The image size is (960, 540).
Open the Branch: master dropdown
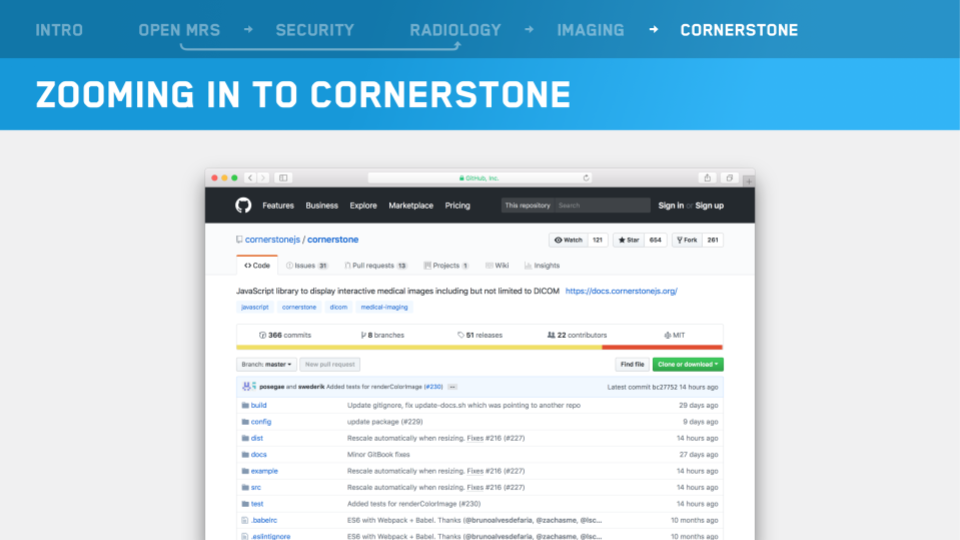point(265,365)
